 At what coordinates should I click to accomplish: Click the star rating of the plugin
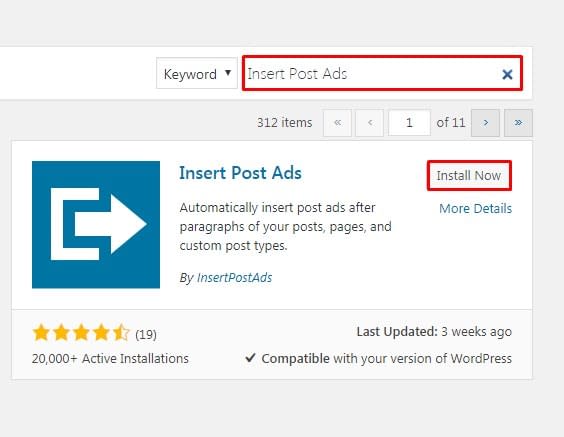coord(81,332)
